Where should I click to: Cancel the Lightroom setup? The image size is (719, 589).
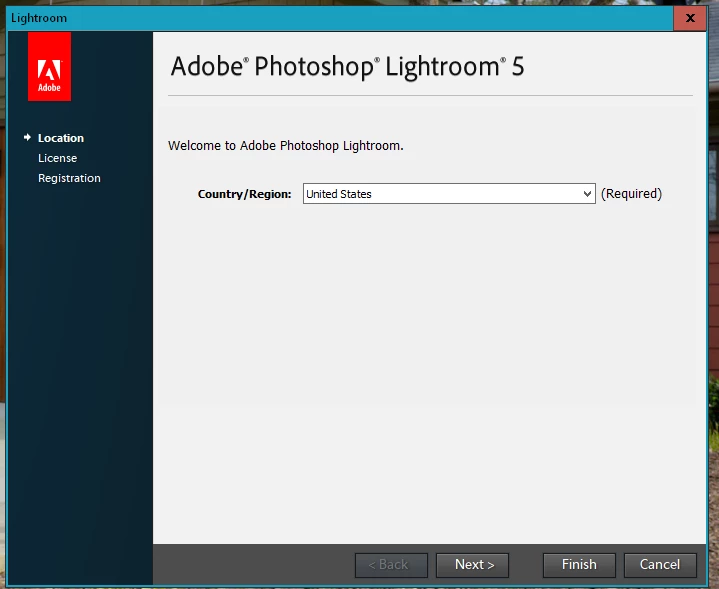tap(660, 565)
